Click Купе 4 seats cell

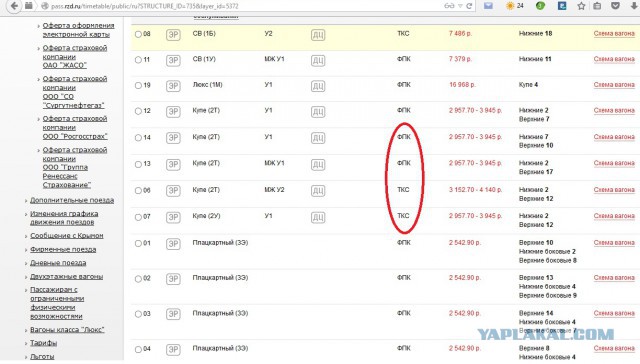pos(528,85)
